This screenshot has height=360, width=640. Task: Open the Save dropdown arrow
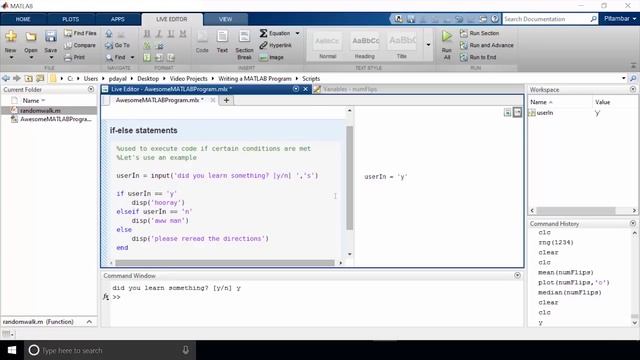51,58
